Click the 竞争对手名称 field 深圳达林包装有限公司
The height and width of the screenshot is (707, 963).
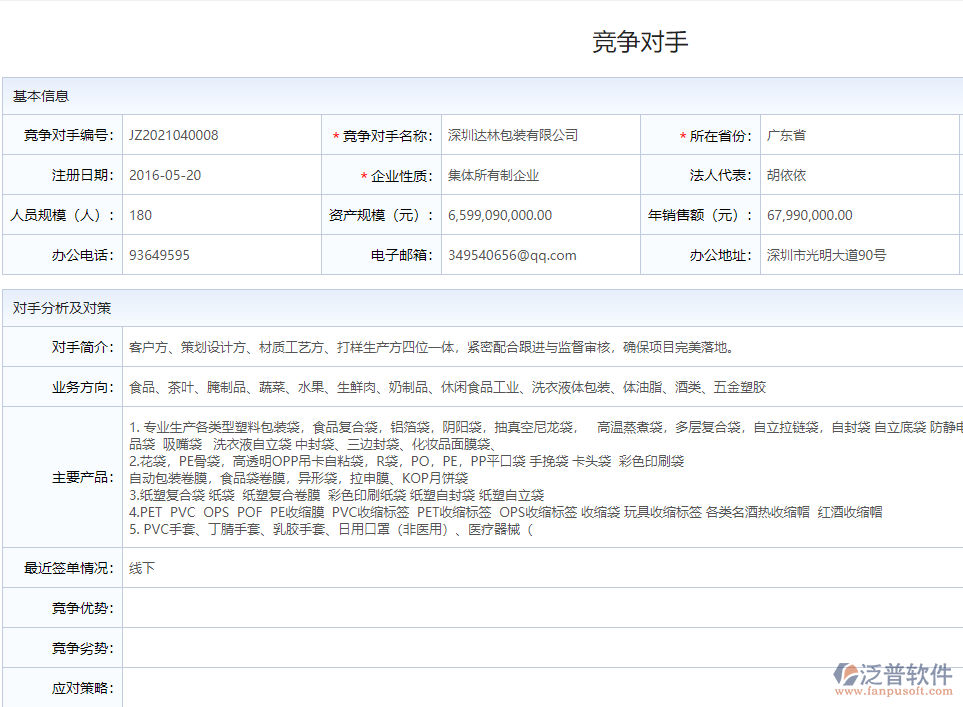(540, 135)
